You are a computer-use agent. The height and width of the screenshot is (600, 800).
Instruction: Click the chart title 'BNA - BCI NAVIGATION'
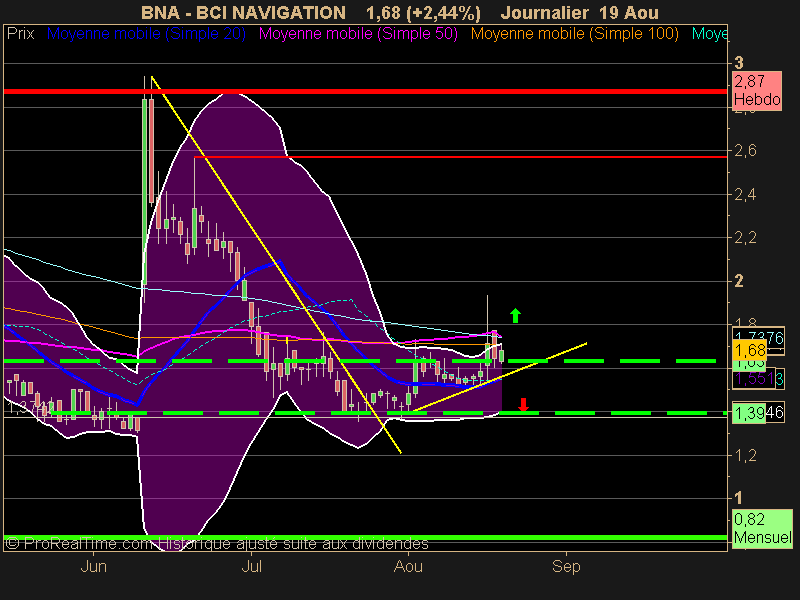(243, 12)
